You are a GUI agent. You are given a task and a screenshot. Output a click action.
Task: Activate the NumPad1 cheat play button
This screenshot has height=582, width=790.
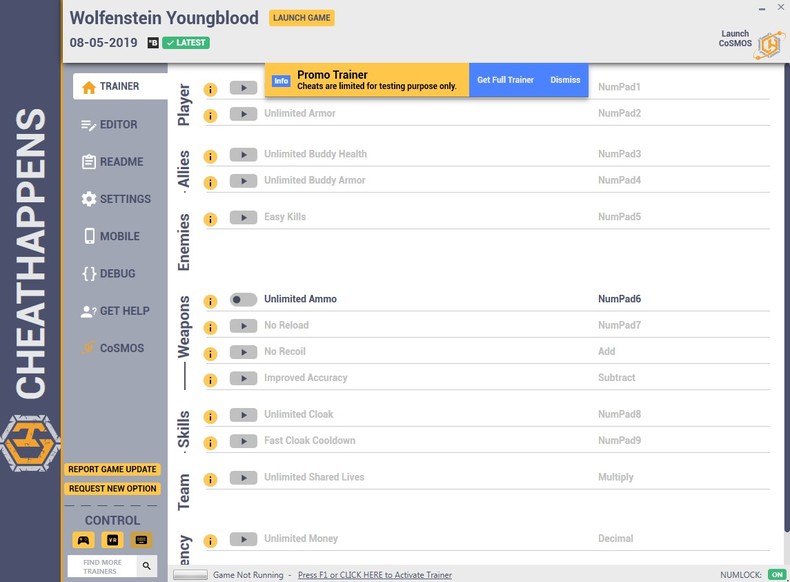click(x=243, y=88)
